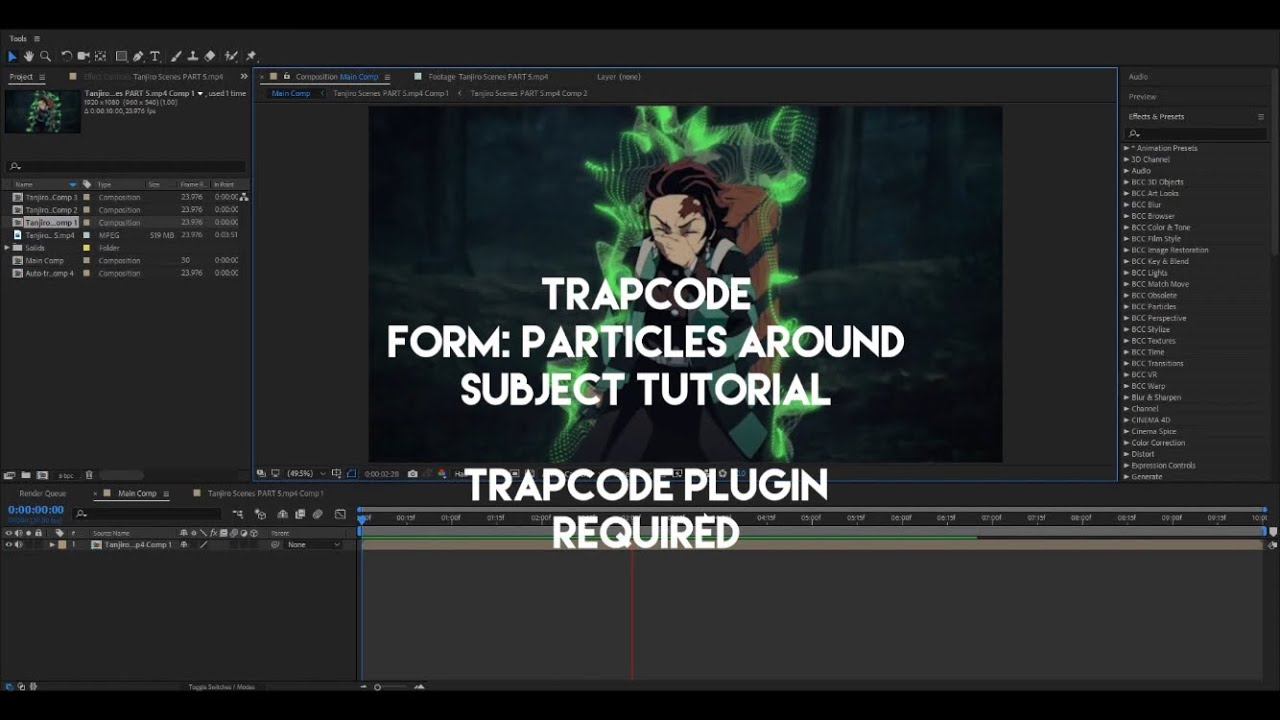Select the Zoom magnifier tool
The image size is (1280, 720).
click(x=45, y=56)
